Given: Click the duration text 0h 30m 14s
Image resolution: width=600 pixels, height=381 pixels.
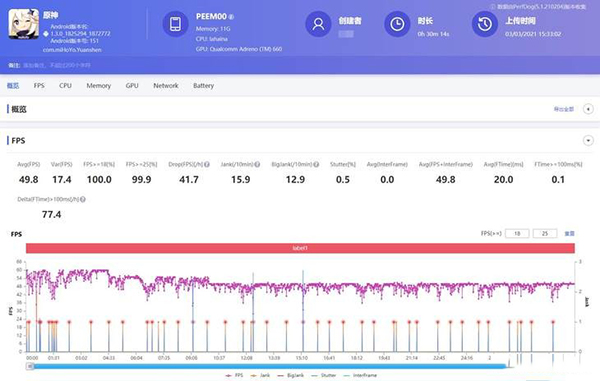Looking at the screenshot, I should (x=433, y=34).
